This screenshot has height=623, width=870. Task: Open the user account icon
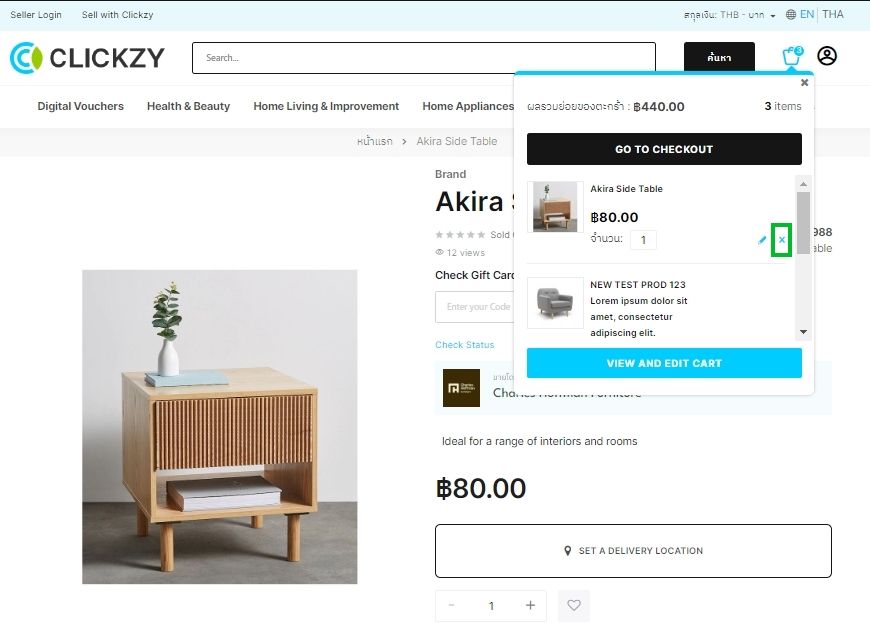click(827, 56)
